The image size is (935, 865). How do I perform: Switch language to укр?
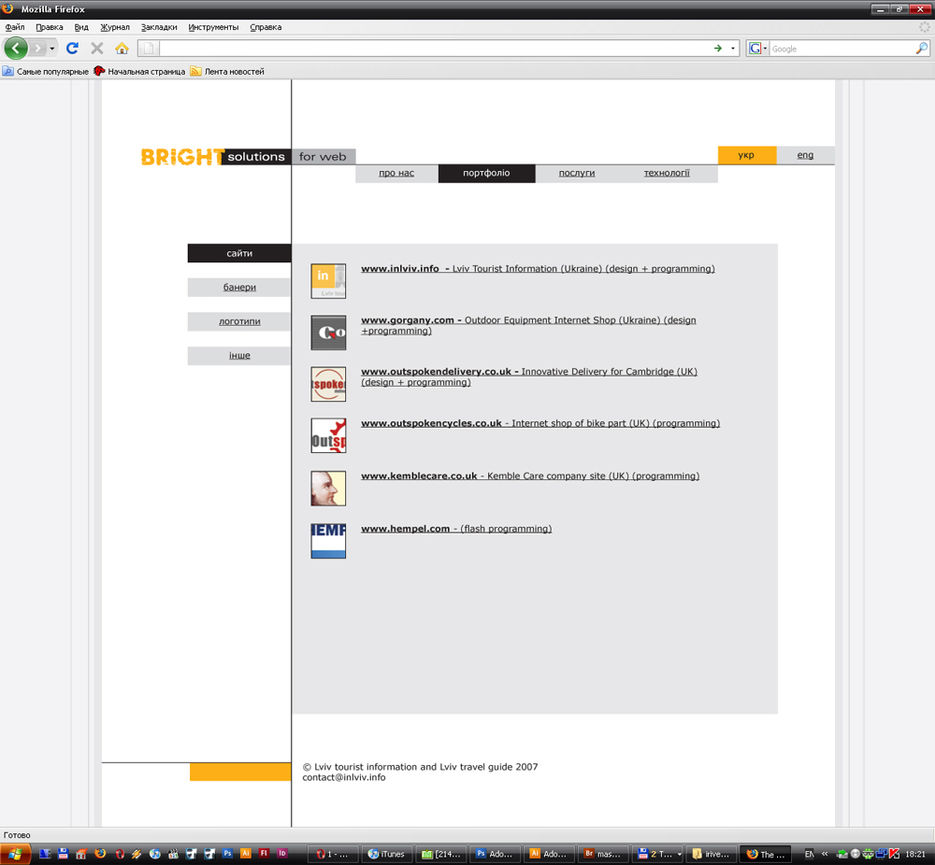pos(747,155)
